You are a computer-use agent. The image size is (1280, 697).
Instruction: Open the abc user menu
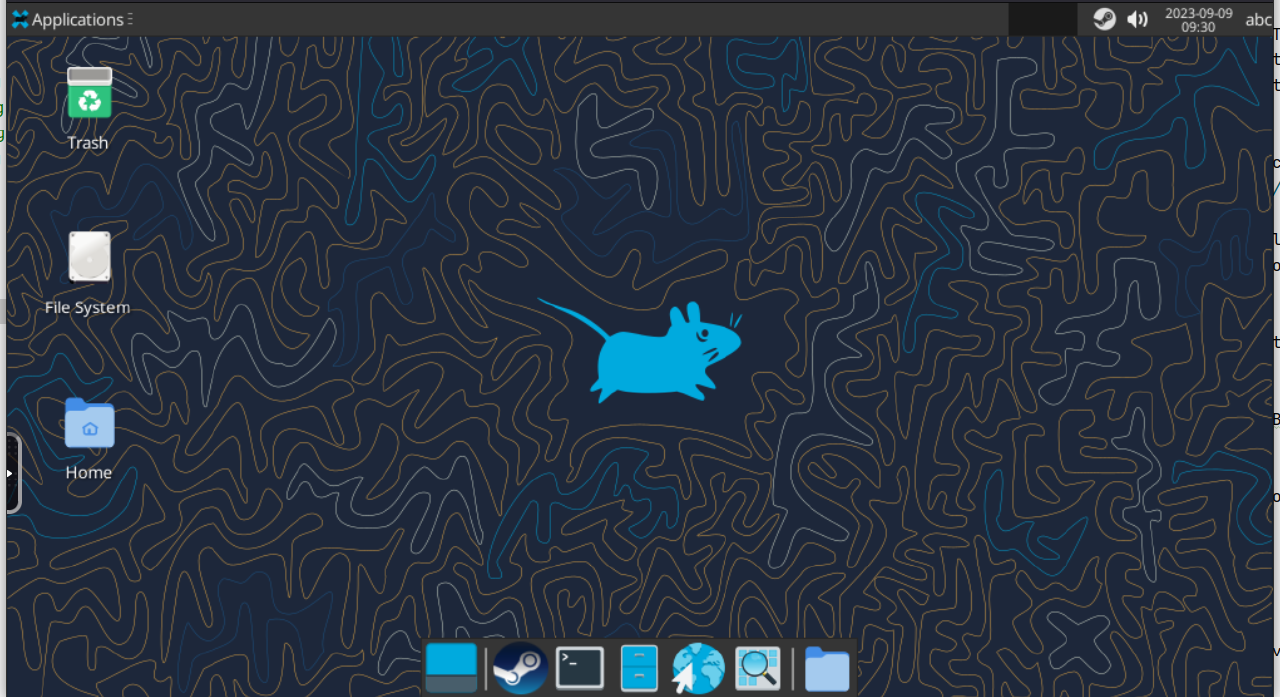coord(1258,20)
